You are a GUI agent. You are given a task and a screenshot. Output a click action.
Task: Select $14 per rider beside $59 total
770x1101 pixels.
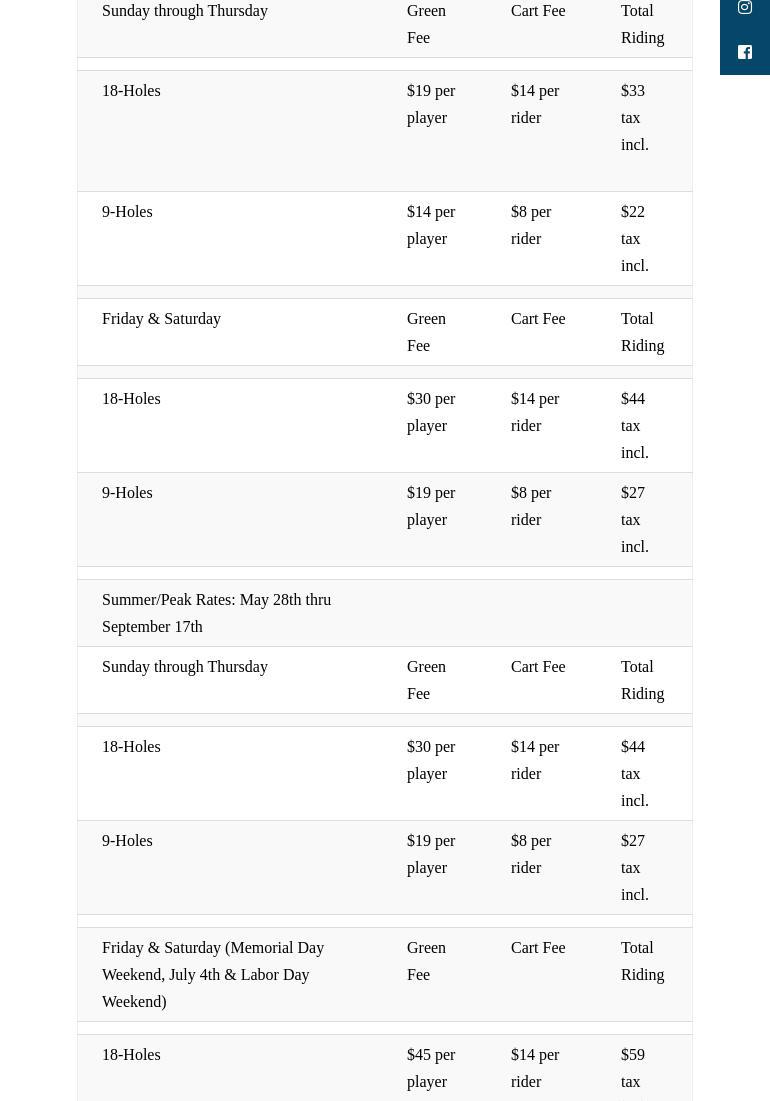tap(535, 1068)
